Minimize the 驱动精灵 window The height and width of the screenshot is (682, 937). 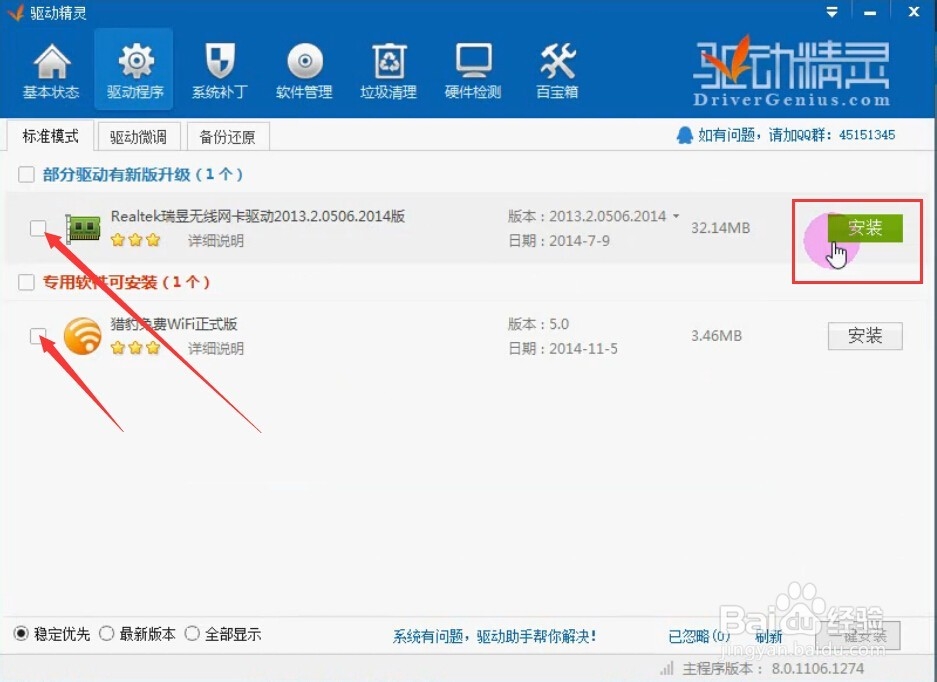pyautogui.click(x=870, y=13)
